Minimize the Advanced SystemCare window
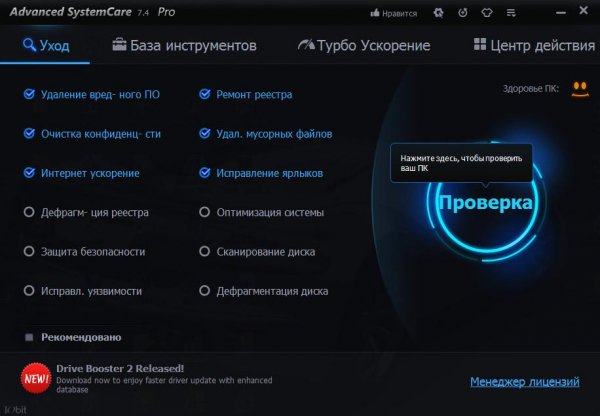 click(x=561, y=13)
